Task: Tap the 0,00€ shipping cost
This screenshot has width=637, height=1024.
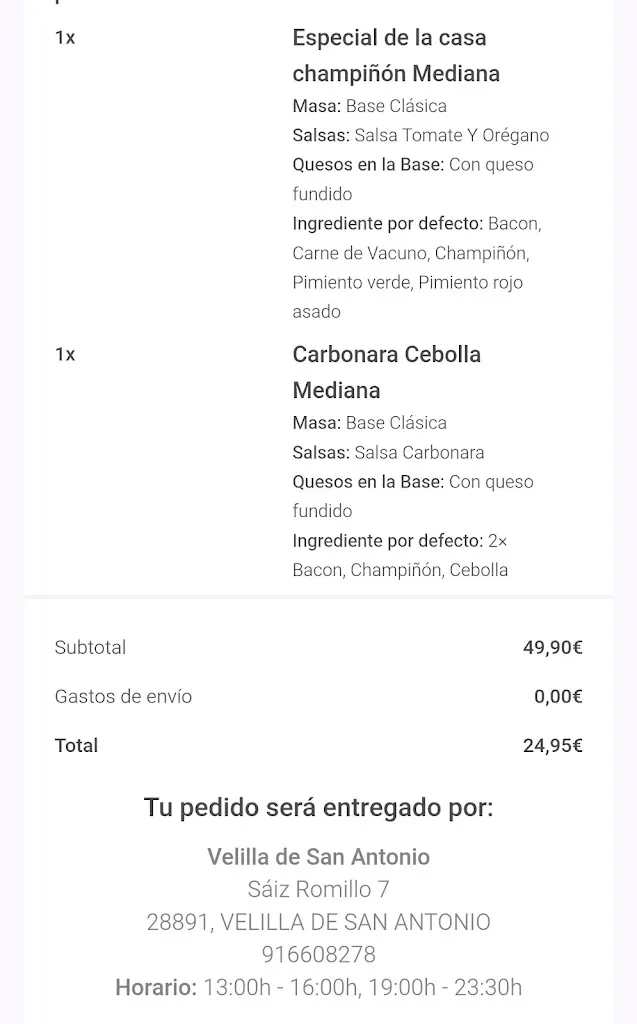Action: [x=557, y=696]
